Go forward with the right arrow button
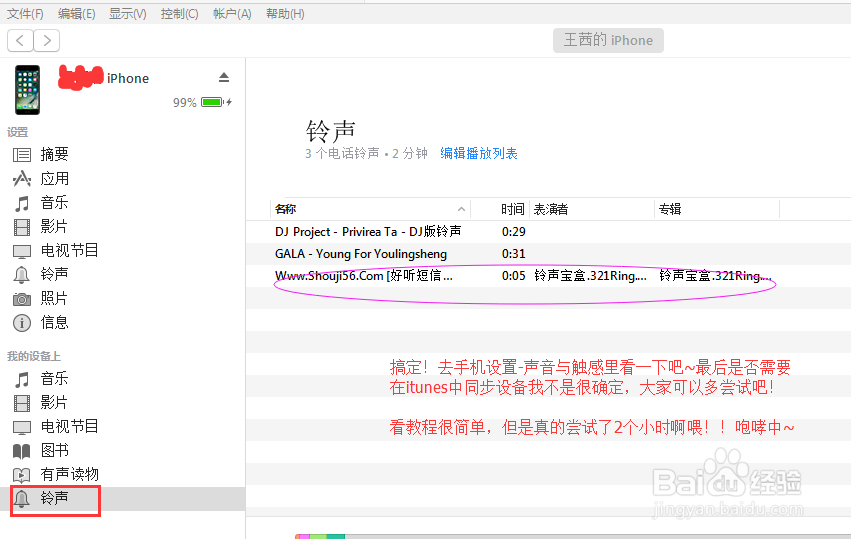The width and height of the screenshot is (851, 539). tap(47, 40)
